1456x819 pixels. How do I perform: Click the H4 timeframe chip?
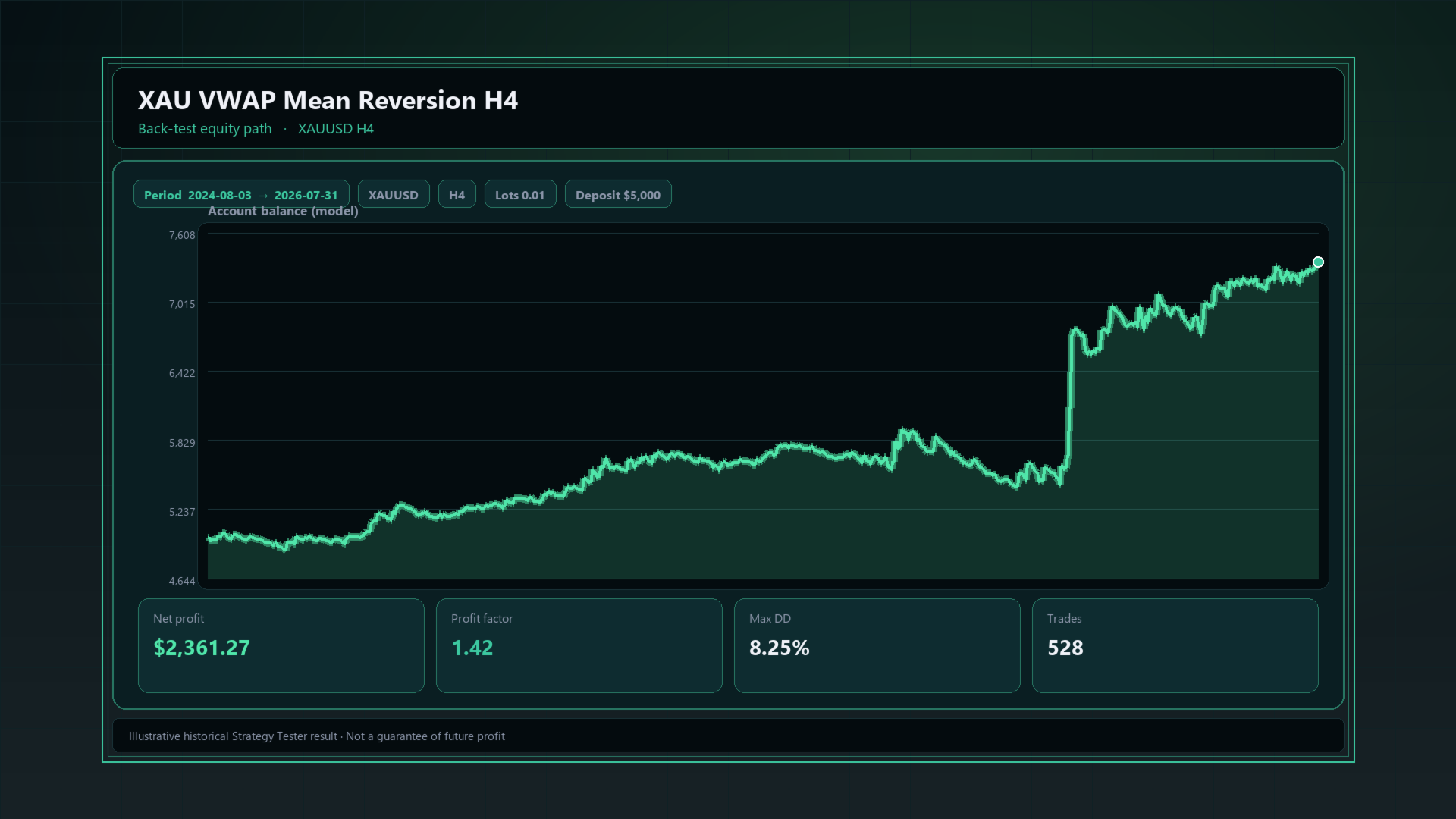(457, 194)
